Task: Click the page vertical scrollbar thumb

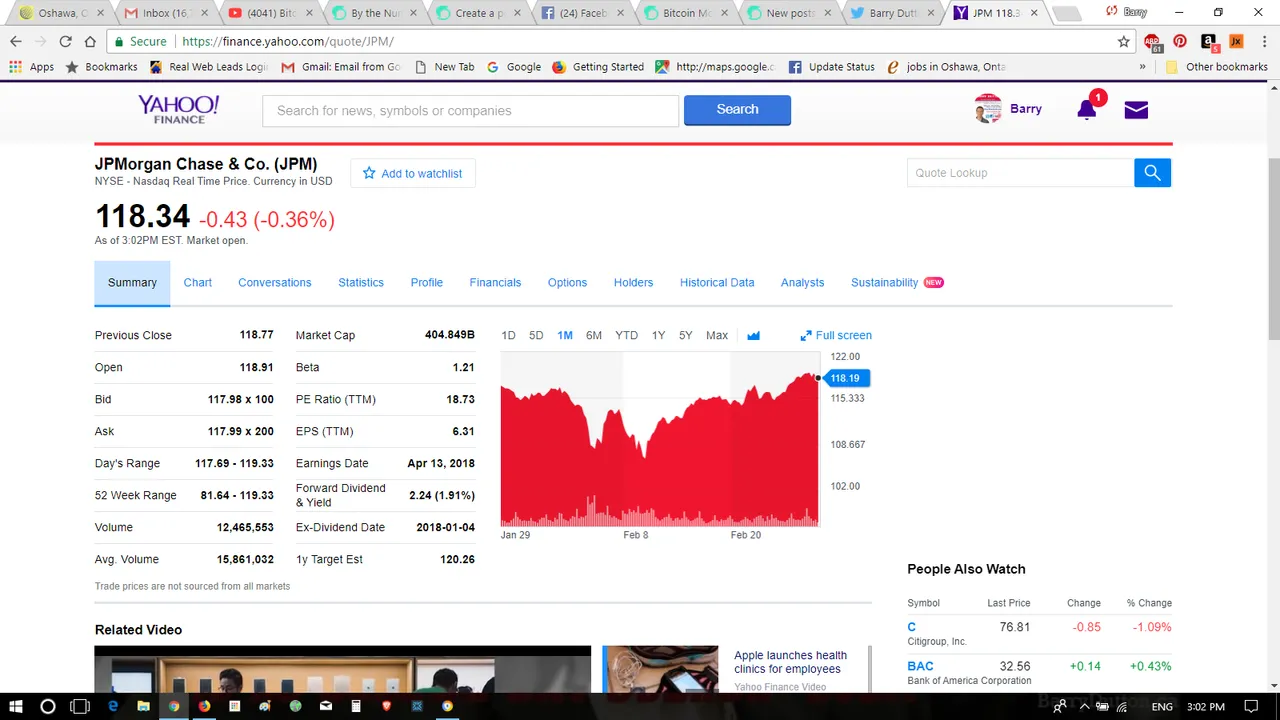Action: [x=1272, y=249]
